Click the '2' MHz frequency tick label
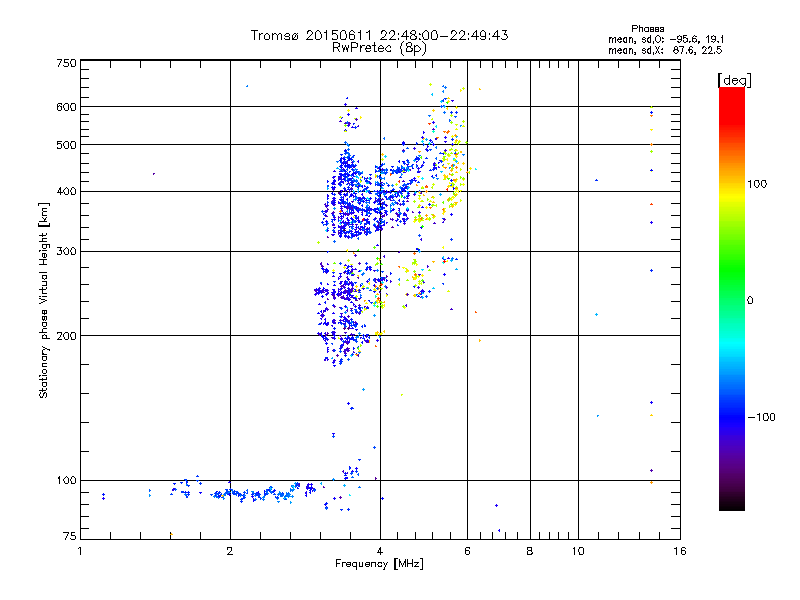The image size is (800, 600). (230, 551)
